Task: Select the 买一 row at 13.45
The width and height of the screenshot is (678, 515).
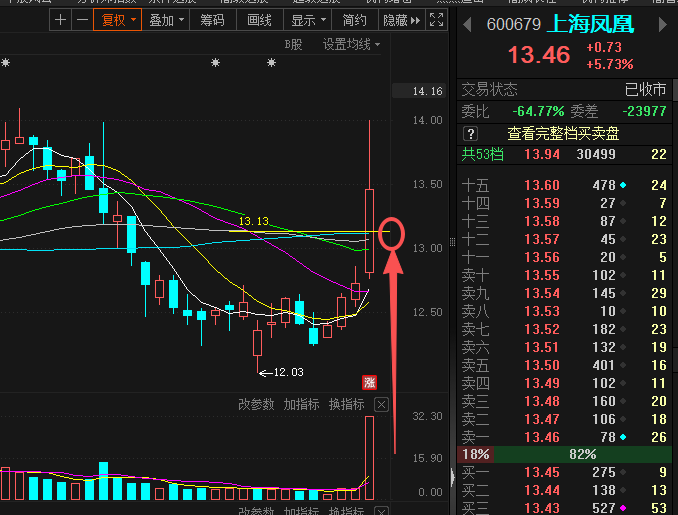Action: pos(564,472)
